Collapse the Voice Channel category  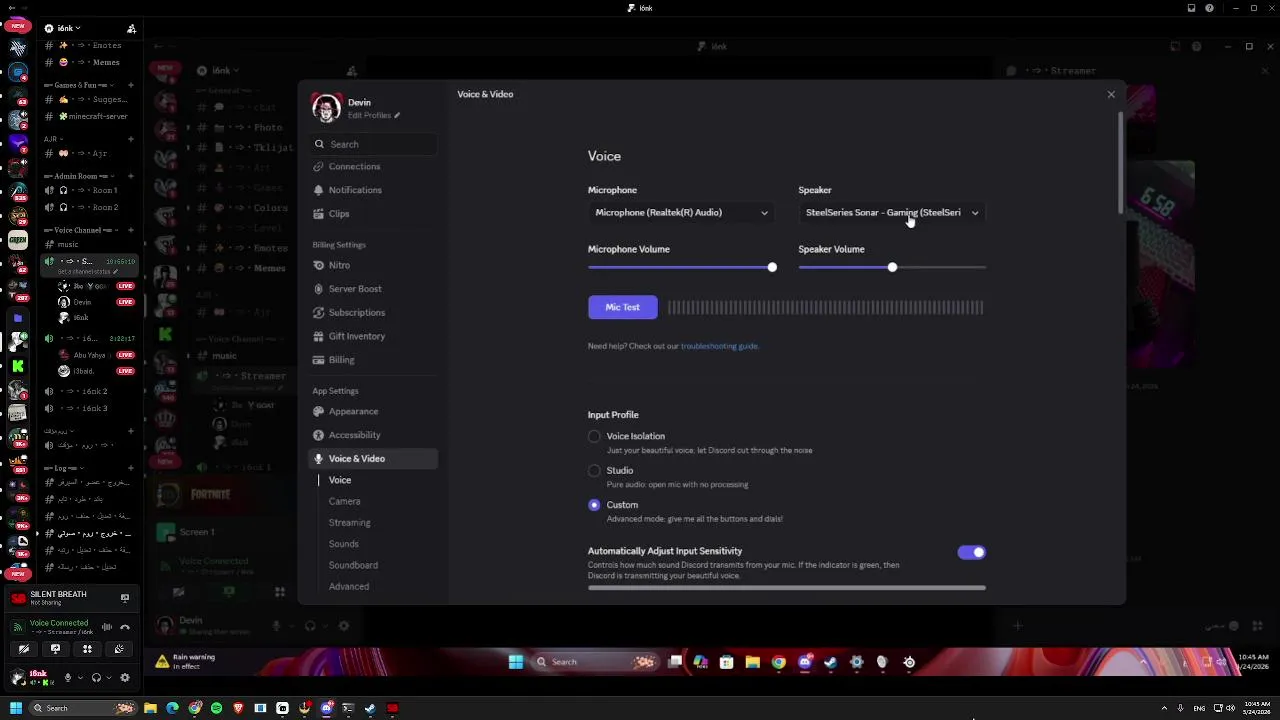79,230
